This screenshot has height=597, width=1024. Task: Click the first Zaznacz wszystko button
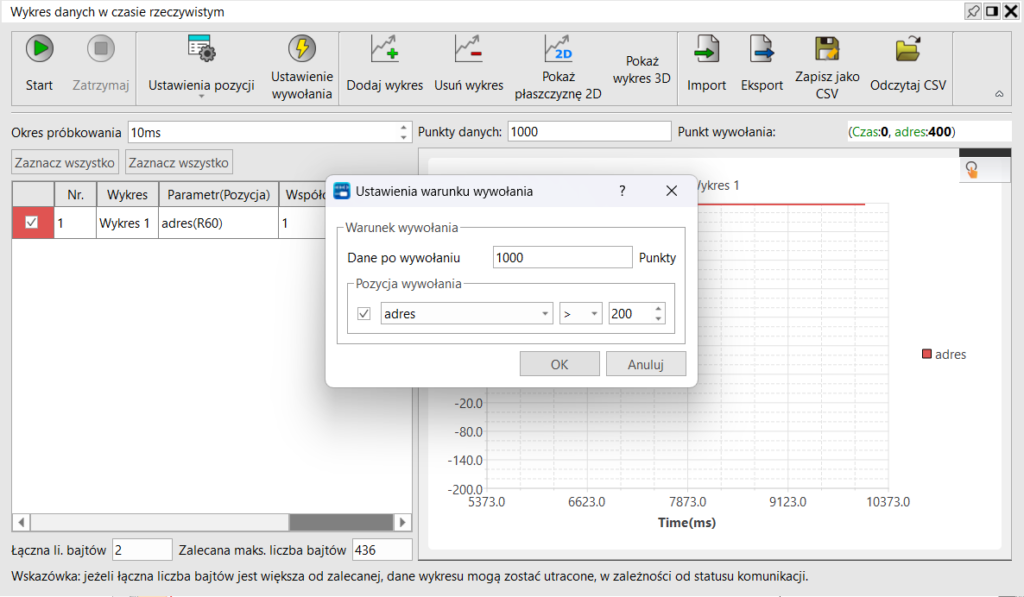65,162
